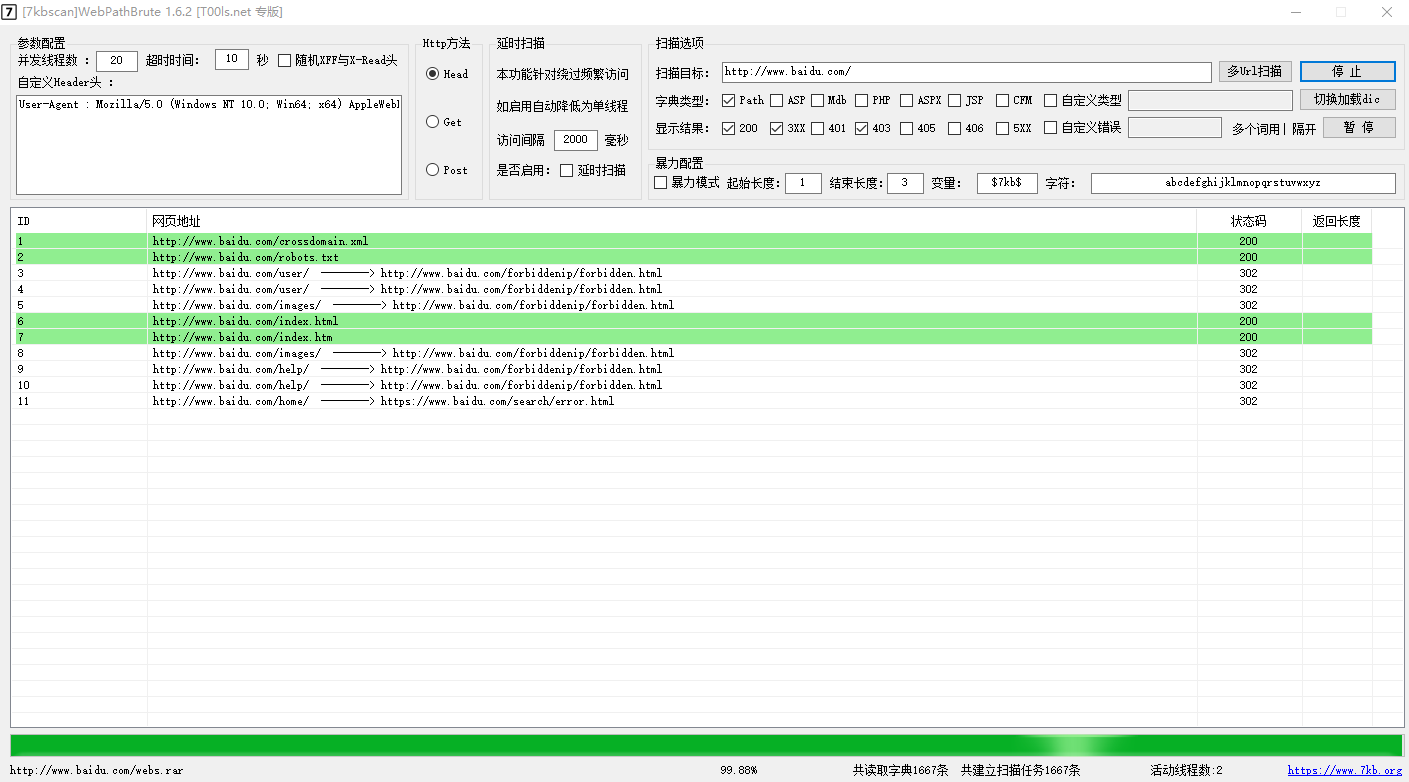Click the stop scan button
The height and width of the screenshot is (782, 1409).
point(1347,72)
